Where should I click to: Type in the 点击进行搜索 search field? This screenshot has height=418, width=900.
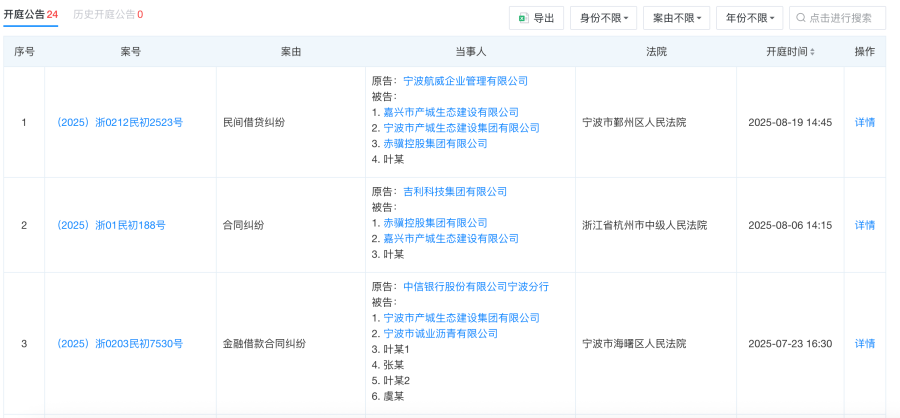tap(845, 18)
